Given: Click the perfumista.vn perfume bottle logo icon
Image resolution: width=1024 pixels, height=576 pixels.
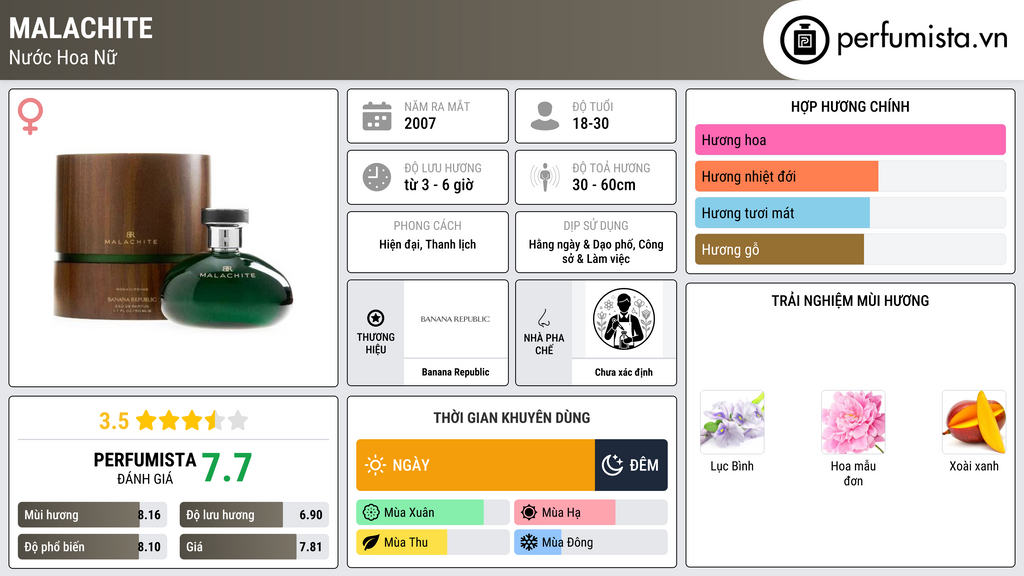Looking at the screenshot, I should (x=804, y=40).
